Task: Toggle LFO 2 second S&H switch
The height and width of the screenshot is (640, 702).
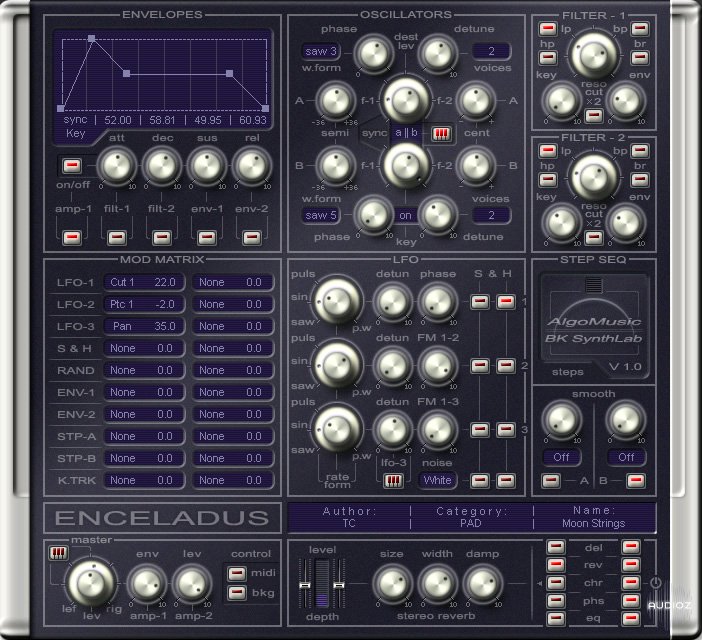Action: coord(506,366)
